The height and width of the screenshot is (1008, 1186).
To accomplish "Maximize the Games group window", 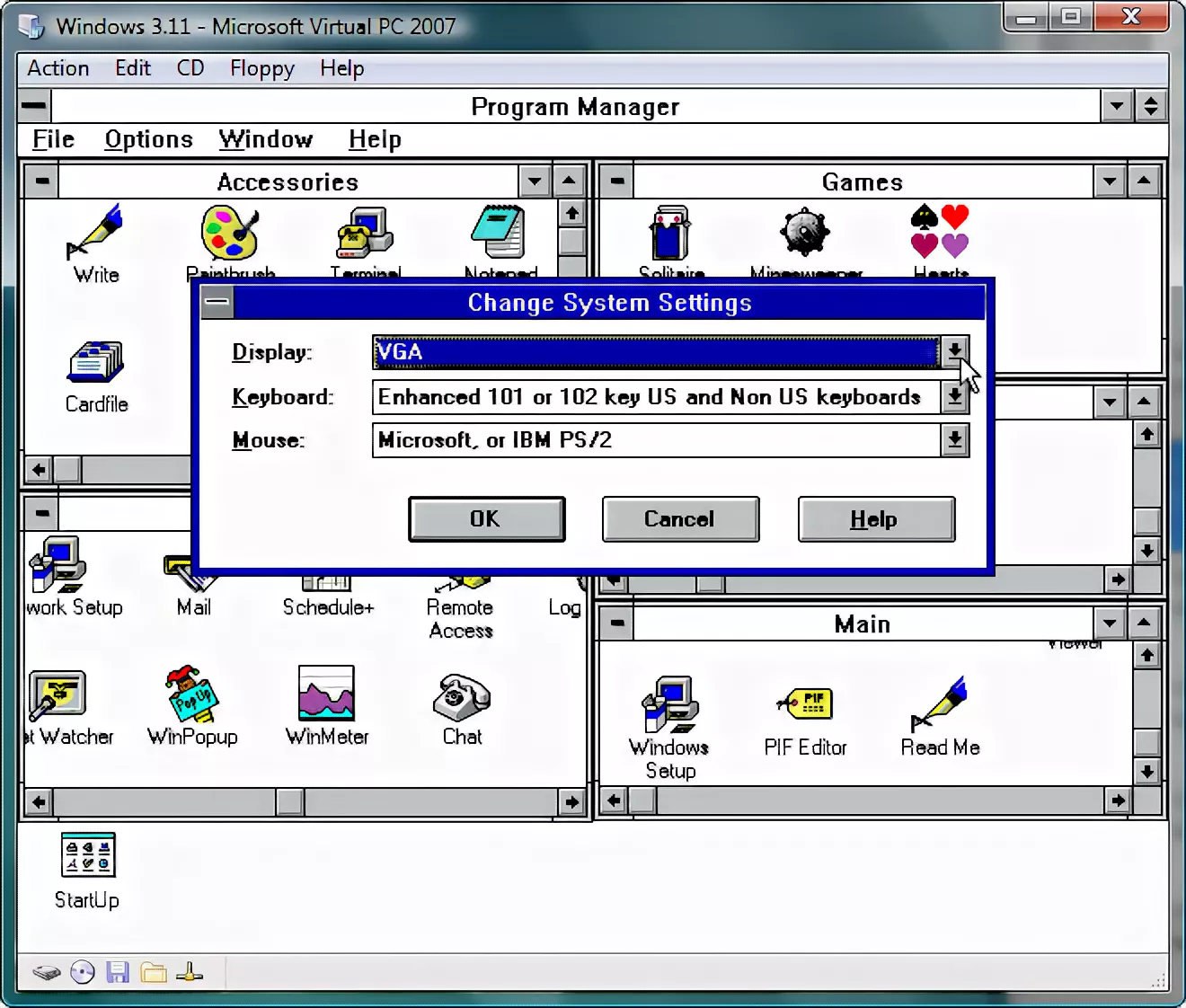I will [x=1144, y=181].
